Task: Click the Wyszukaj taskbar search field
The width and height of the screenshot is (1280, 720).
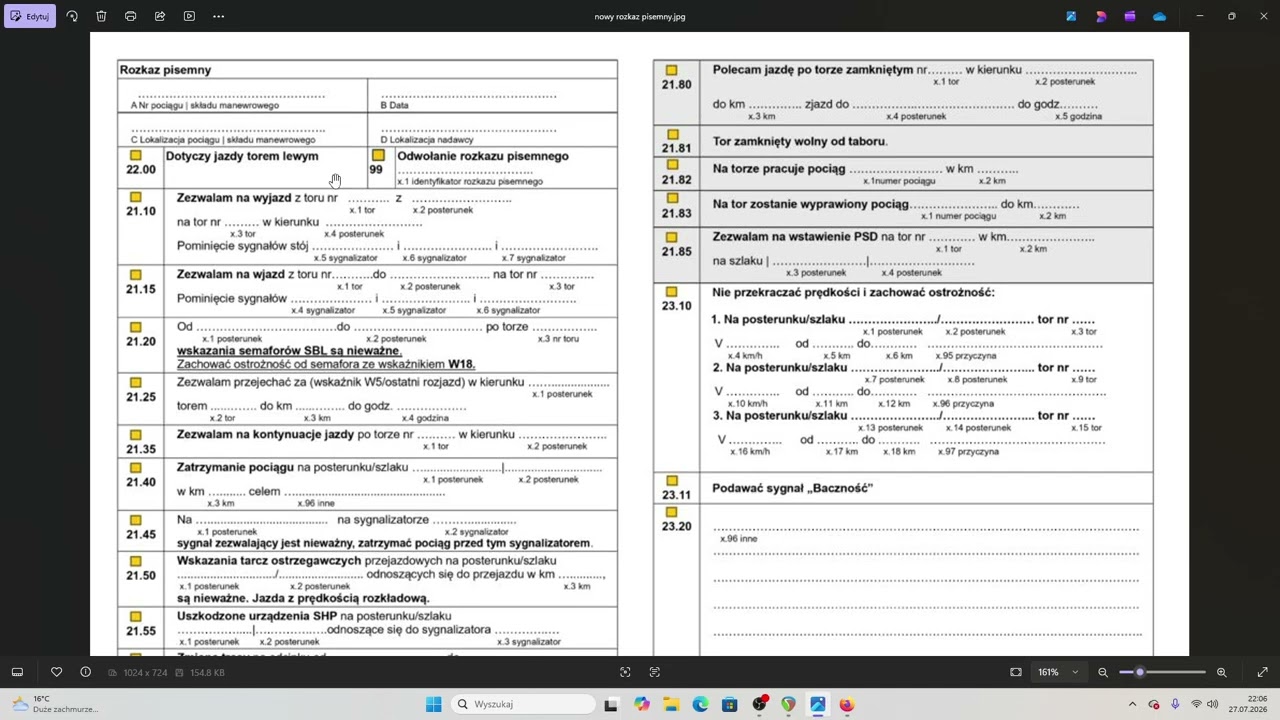Action: [522, 704]
